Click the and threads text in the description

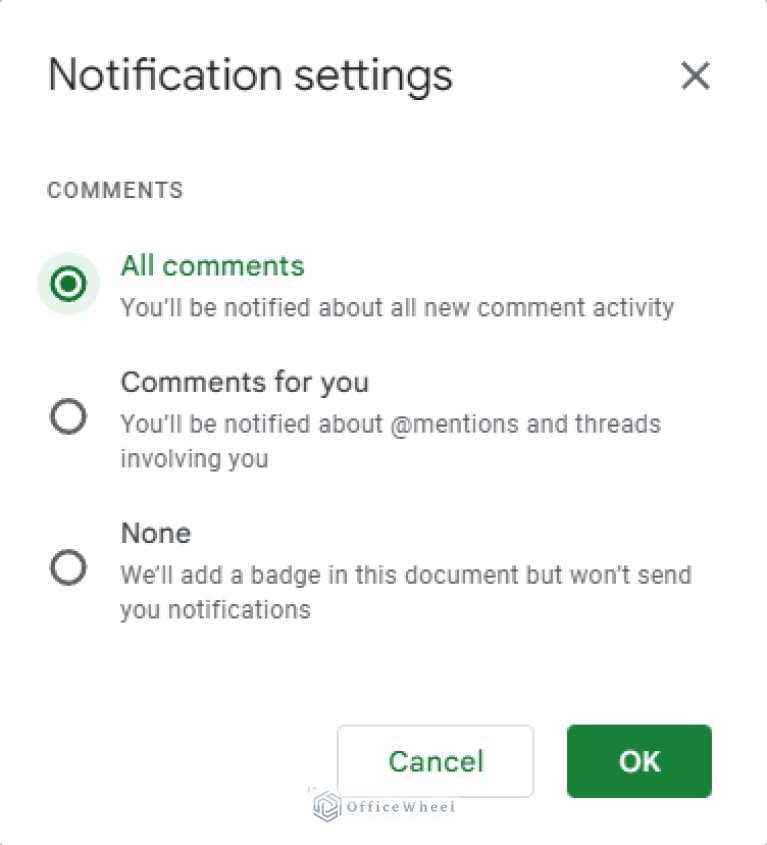[593, 424]
